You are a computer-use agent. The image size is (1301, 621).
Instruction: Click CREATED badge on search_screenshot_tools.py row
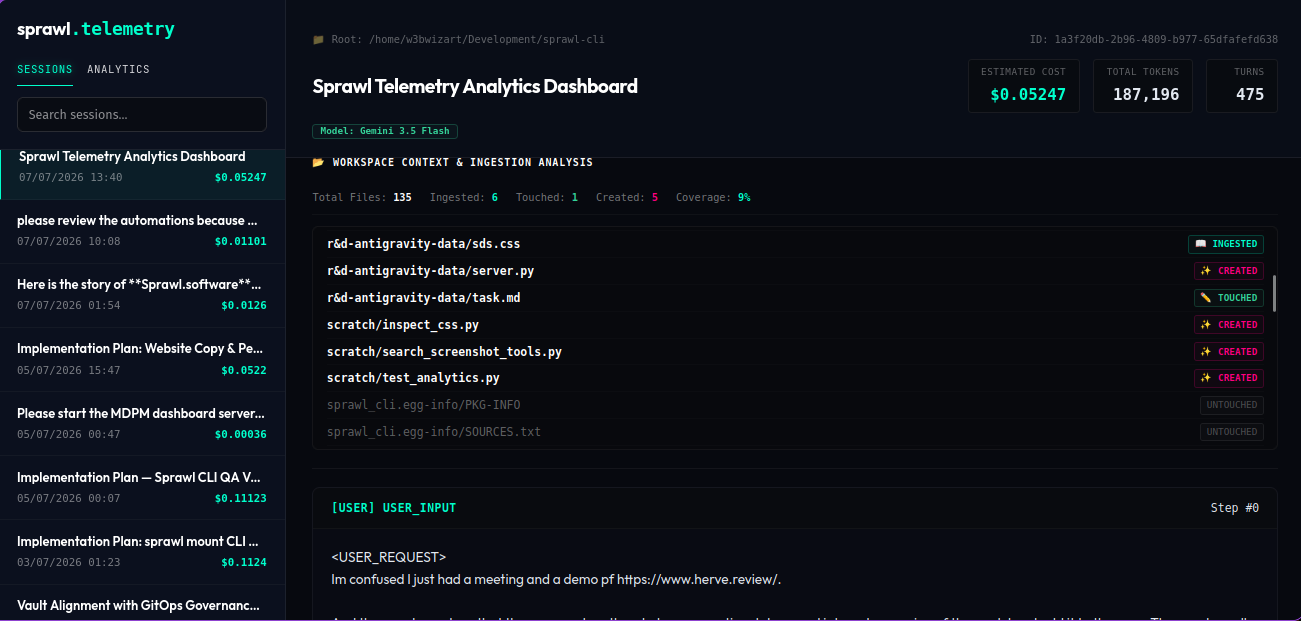(1229, 352)
